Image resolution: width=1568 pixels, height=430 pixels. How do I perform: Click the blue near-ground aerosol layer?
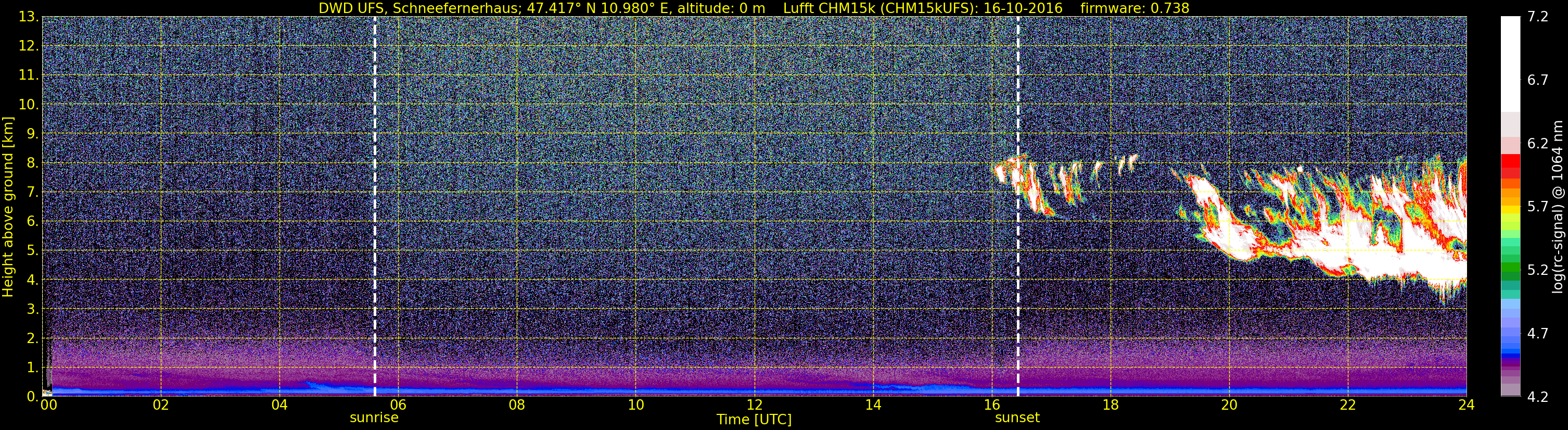point(755,390)
